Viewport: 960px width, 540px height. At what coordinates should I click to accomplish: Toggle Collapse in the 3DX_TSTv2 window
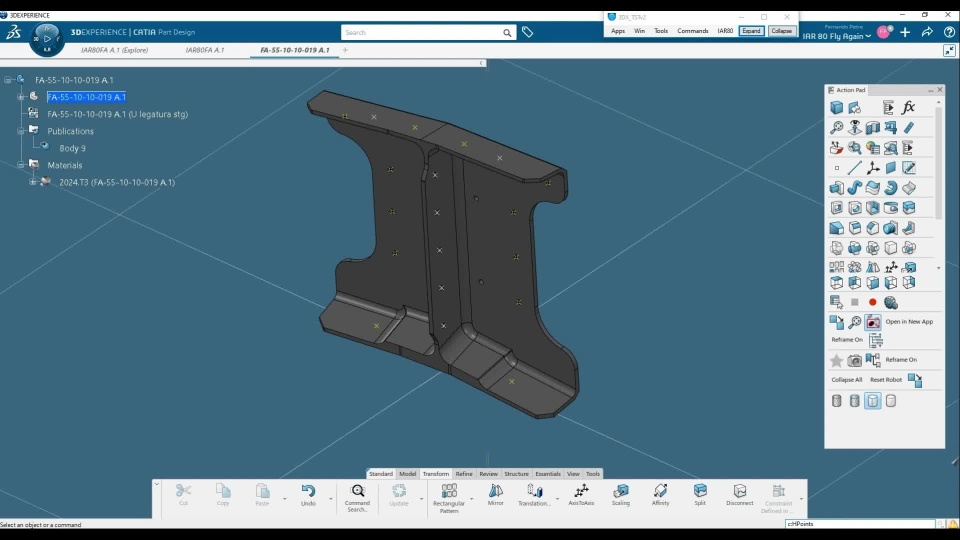781,31
